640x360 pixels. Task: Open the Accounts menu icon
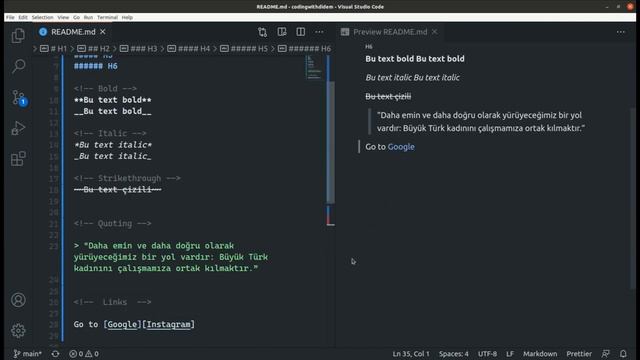18,300
